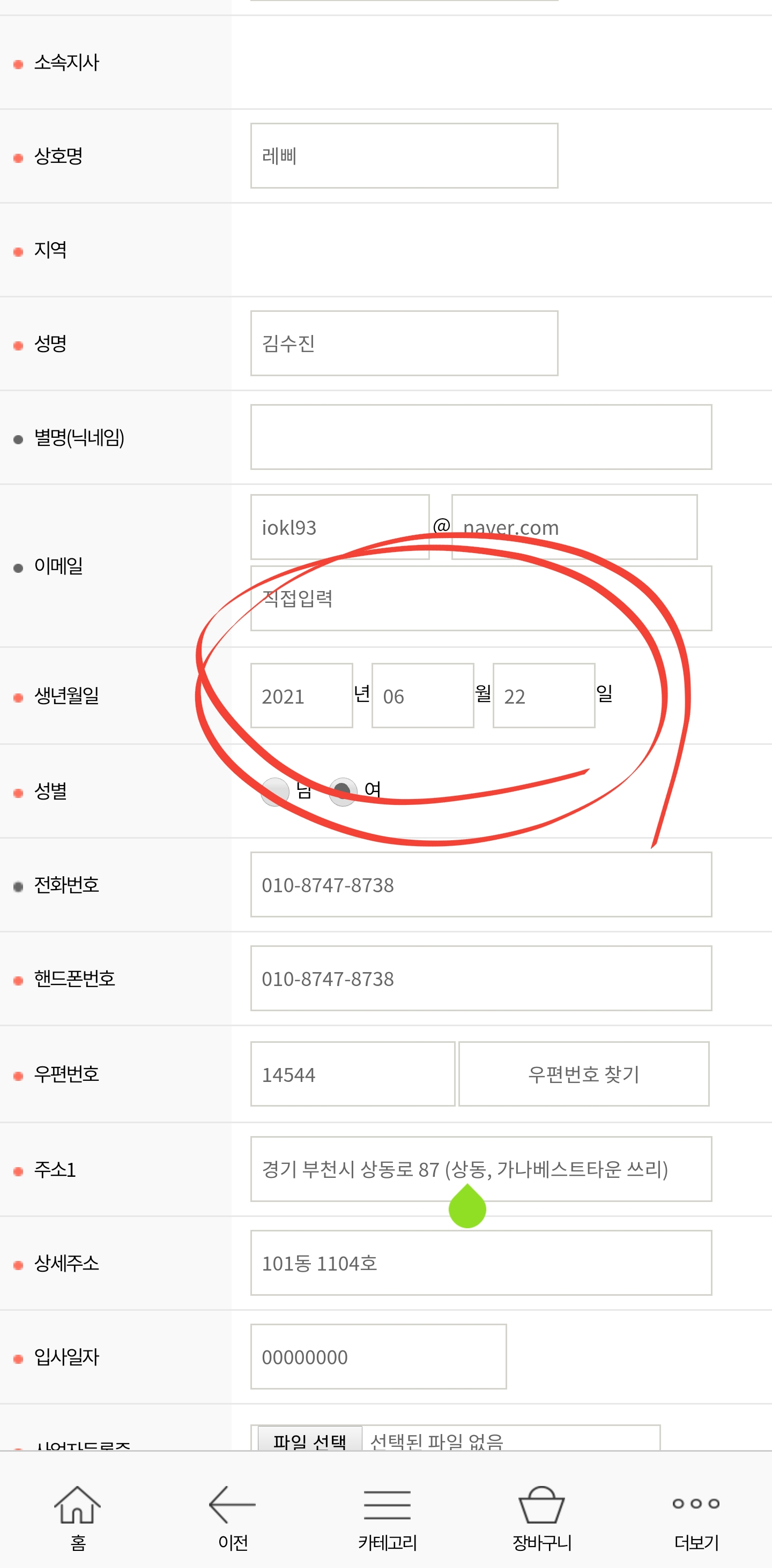
Task: Click the 파일 선택 file chooser button
Action: click(310, 1441)
